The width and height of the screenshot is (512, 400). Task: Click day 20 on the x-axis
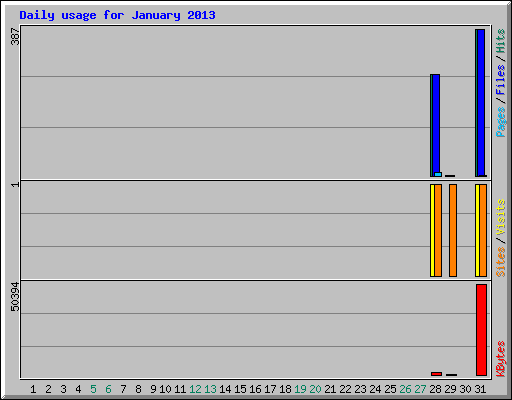315,389
